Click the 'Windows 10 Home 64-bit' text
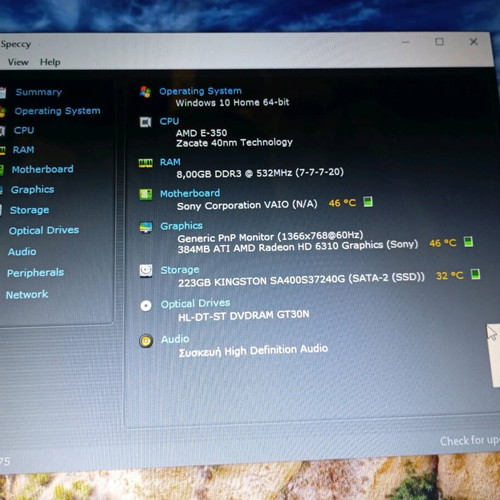 coord(232,103)
